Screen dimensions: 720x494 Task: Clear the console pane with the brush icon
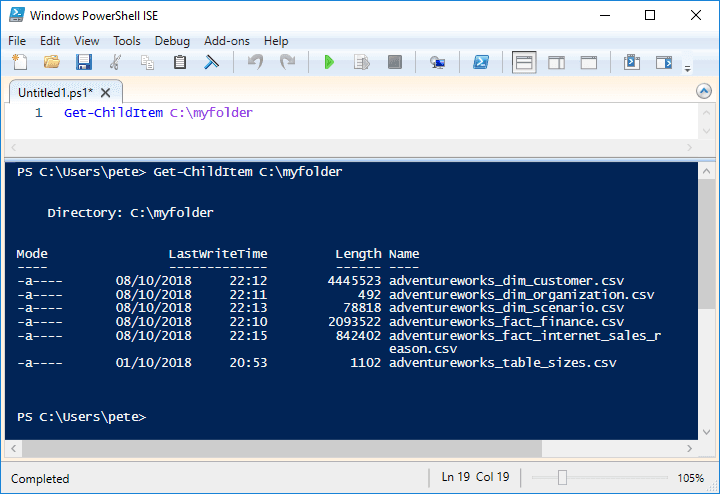pyautogui.click(x=211, y=62)
